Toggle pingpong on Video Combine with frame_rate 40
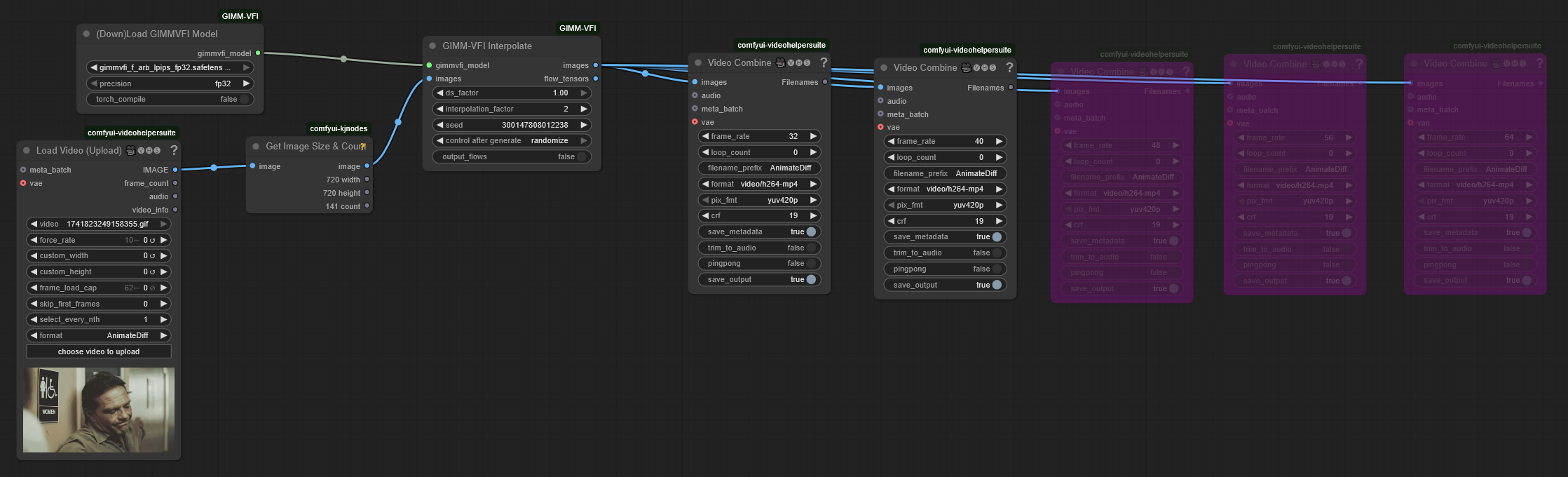 pyautogui.click(x=945, y=269)
